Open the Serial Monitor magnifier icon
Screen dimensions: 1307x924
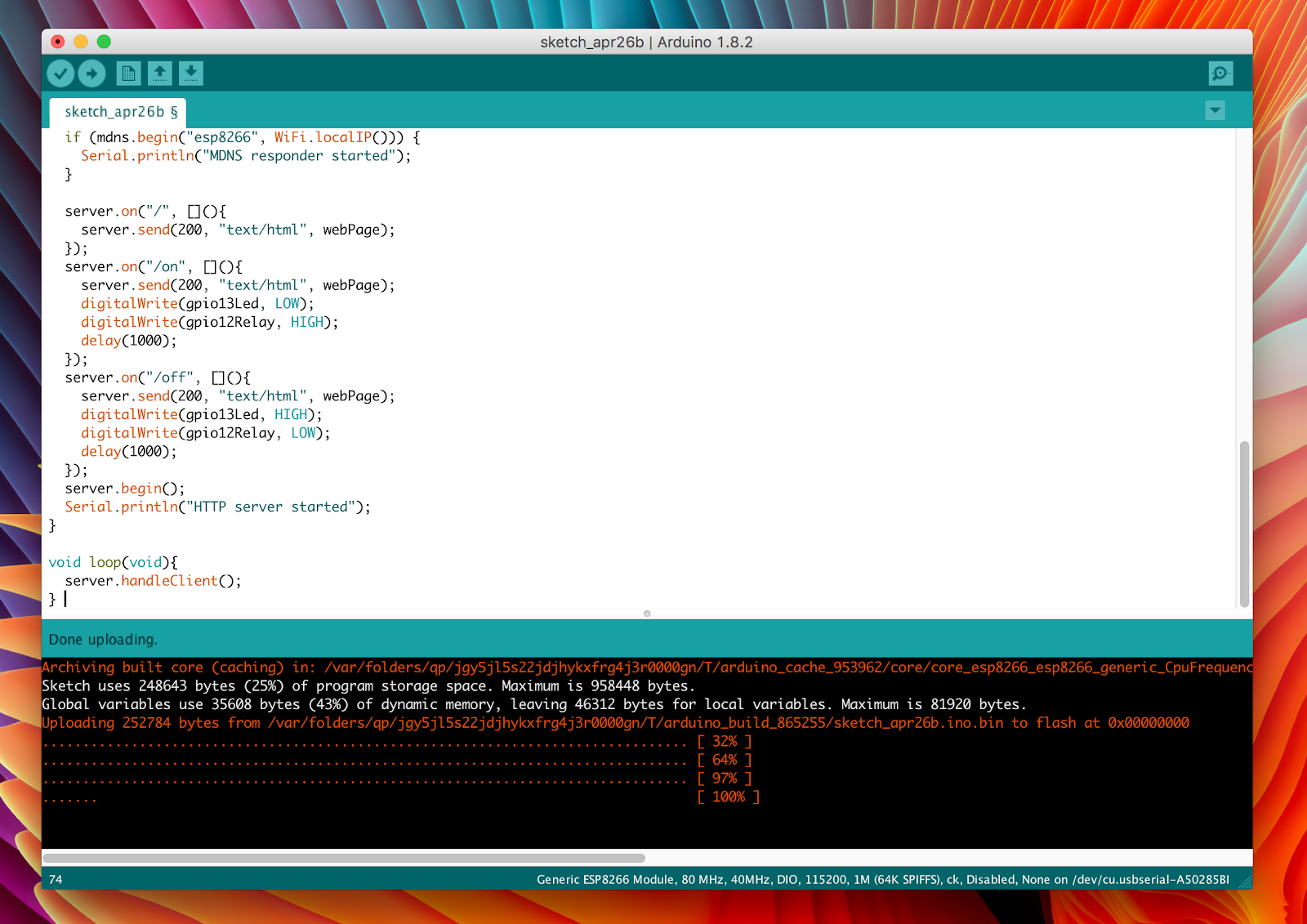(1220, 74)
